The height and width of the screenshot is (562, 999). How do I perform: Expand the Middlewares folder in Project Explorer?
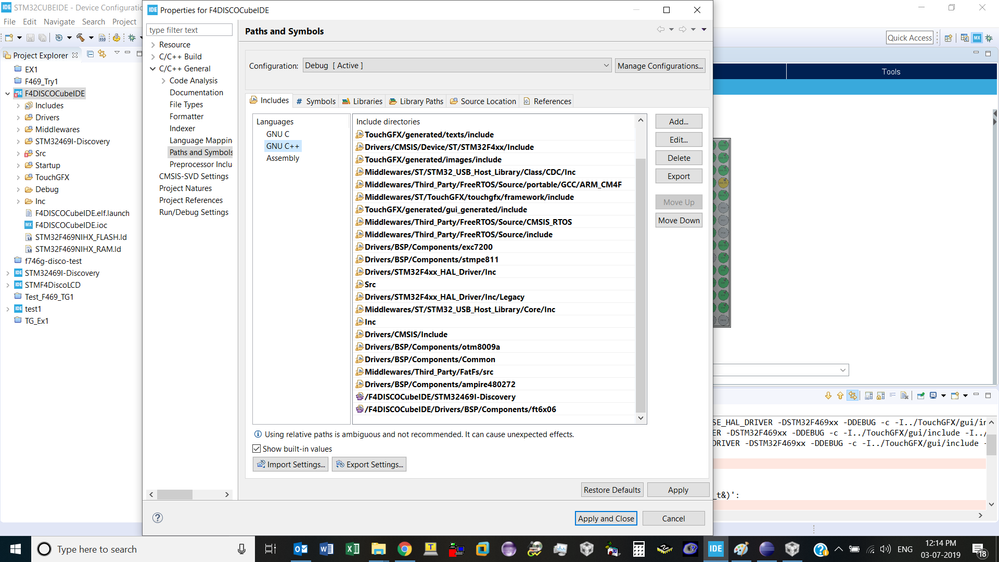coord(18,129)
